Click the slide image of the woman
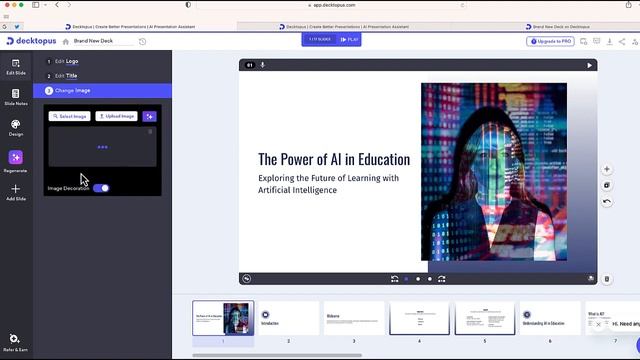The image size is (640, 360). 494,172
